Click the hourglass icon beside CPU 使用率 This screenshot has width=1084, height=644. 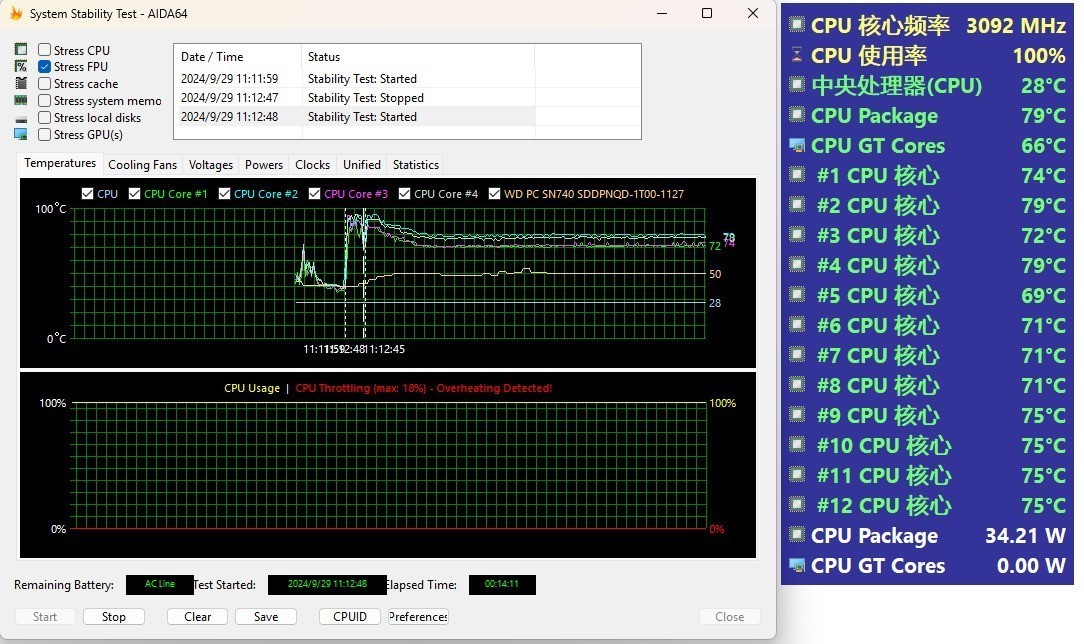(x=796, y=54)
